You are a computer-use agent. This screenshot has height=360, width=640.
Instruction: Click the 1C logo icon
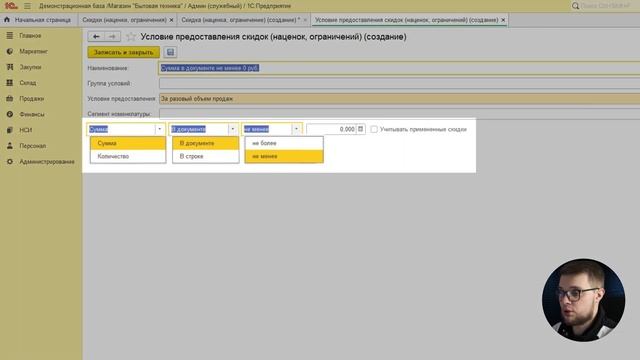11,6
